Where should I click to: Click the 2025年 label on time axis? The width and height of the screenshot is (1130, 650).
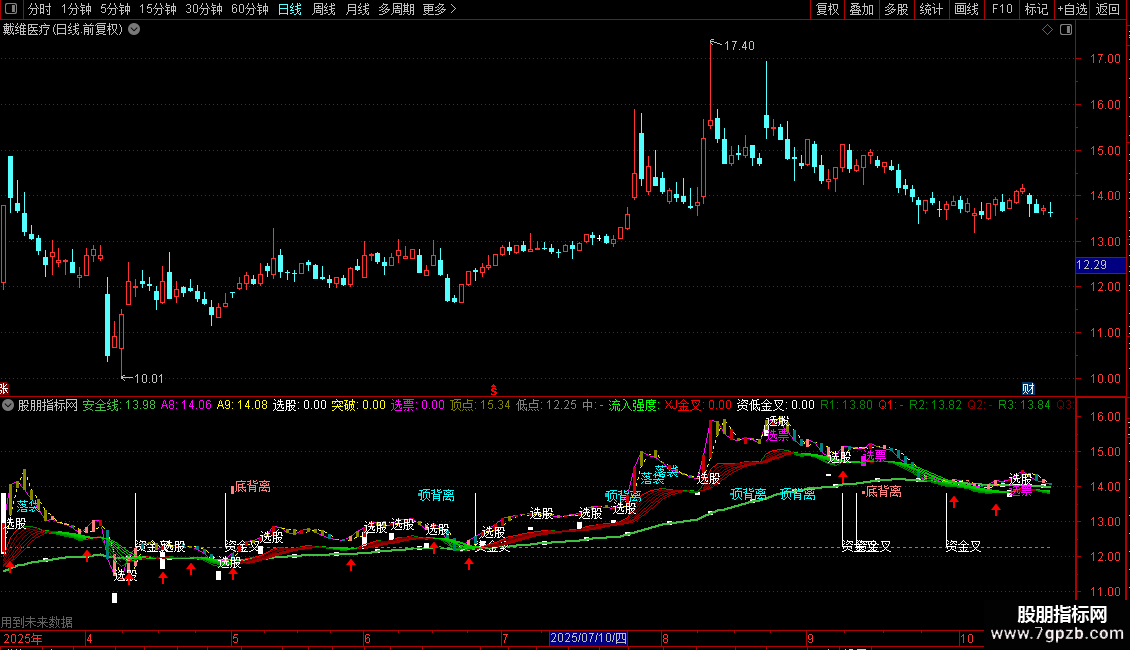tap(22, 638)
